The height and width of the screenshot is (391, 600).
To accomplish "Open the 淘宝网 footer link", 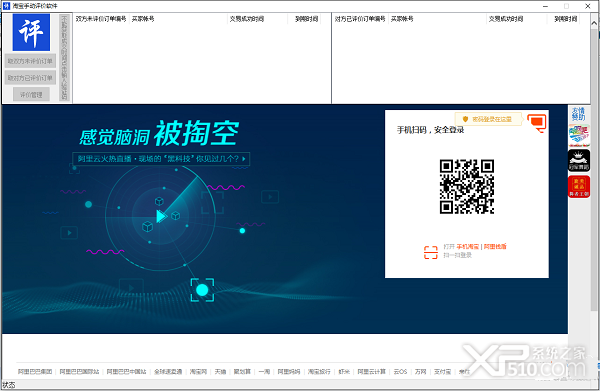I will coord(198,371).
